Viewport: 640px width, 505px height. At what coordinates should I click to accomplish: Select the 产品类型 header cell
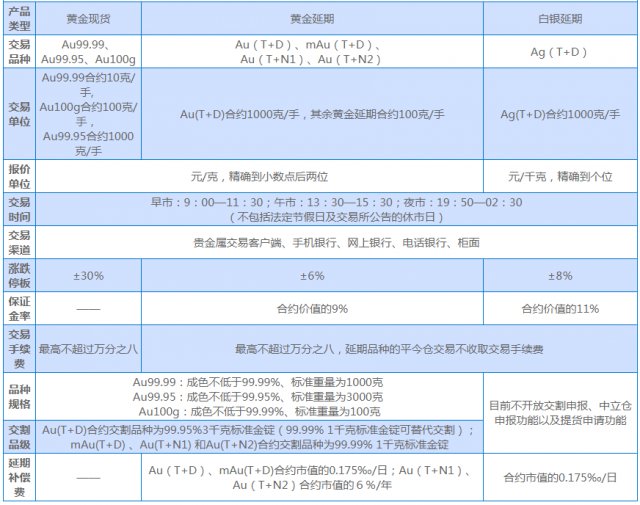19,19
